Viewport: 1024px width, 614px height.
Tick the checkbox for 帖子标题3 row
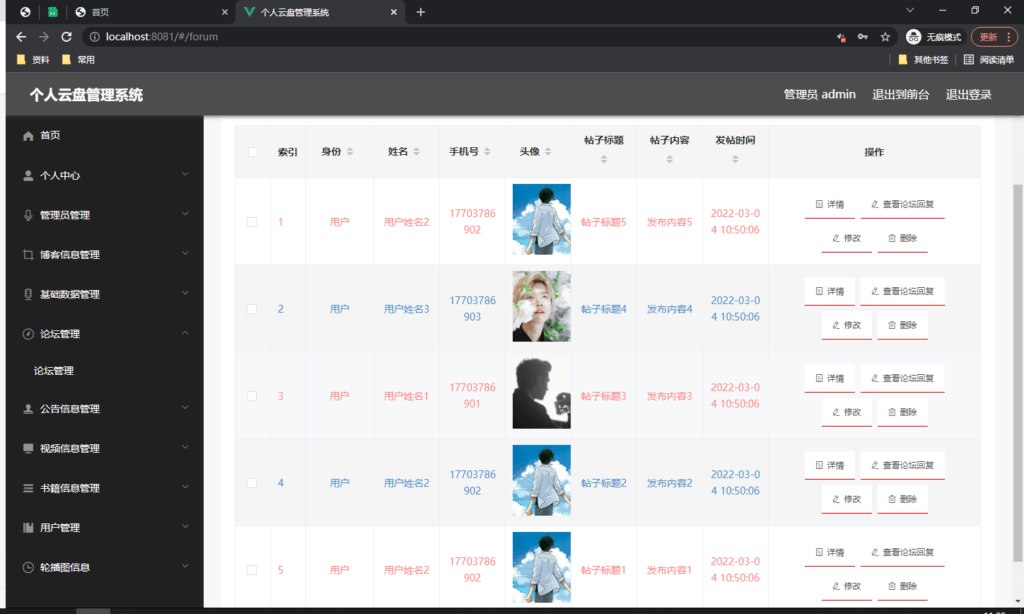pyautogui.click(x=252, y=394)
